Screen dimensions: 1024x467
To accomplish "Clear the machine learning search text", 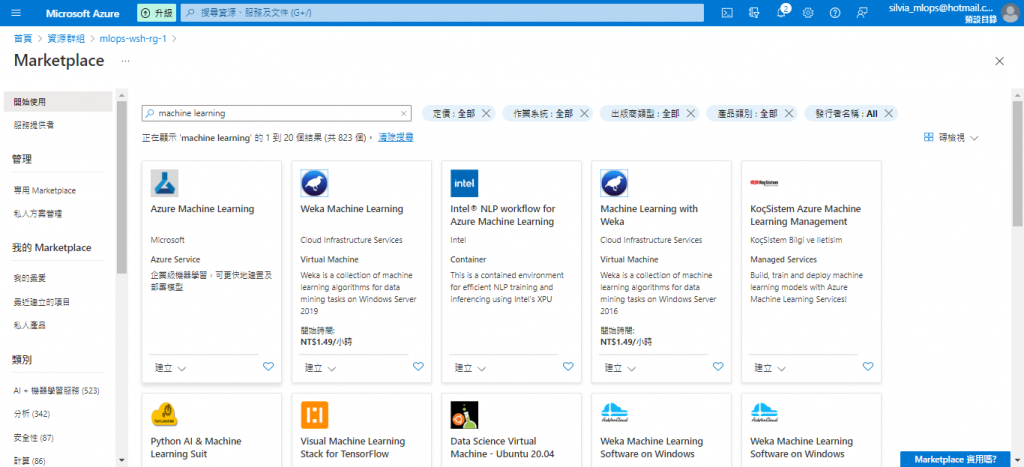I will coord(404,114).
